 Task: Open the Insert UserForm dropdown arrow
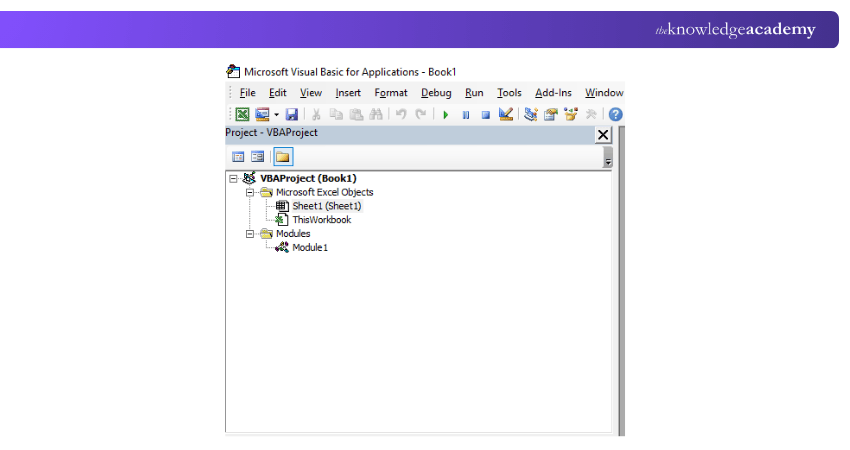tap(277, 115)
